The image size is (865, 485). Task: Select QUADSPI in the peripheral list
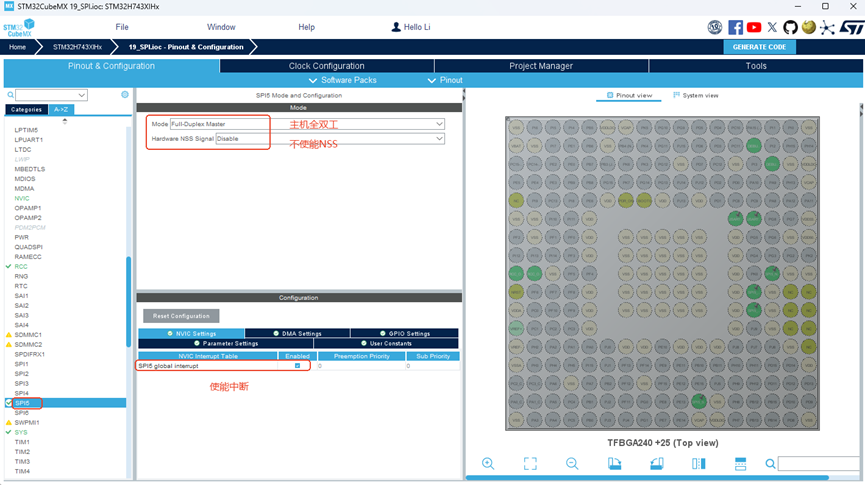coord(29,247)
